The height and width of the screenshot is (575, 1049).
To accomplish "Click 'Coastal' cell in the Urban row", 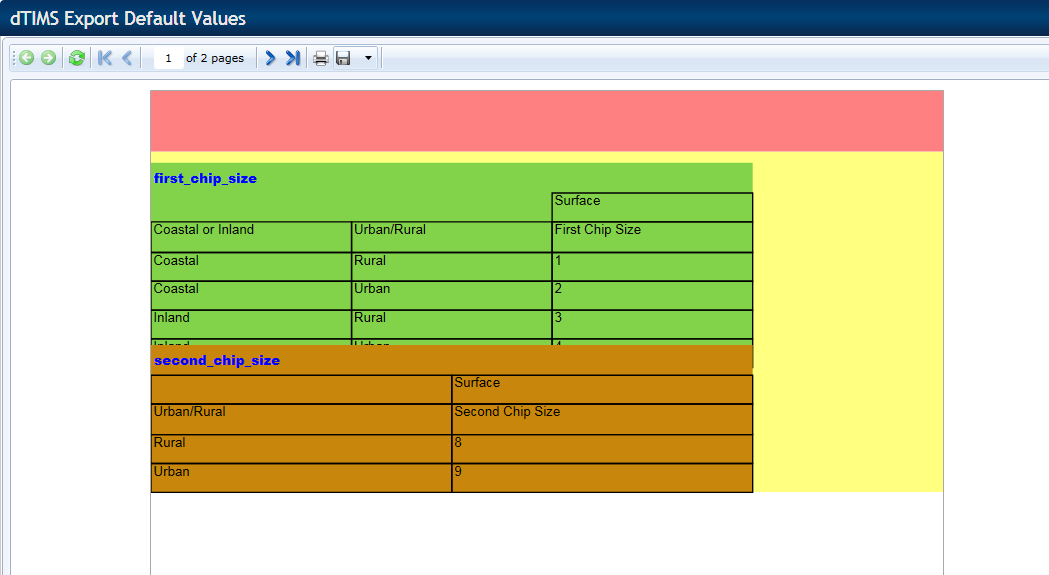I will [x=252, y=295].
